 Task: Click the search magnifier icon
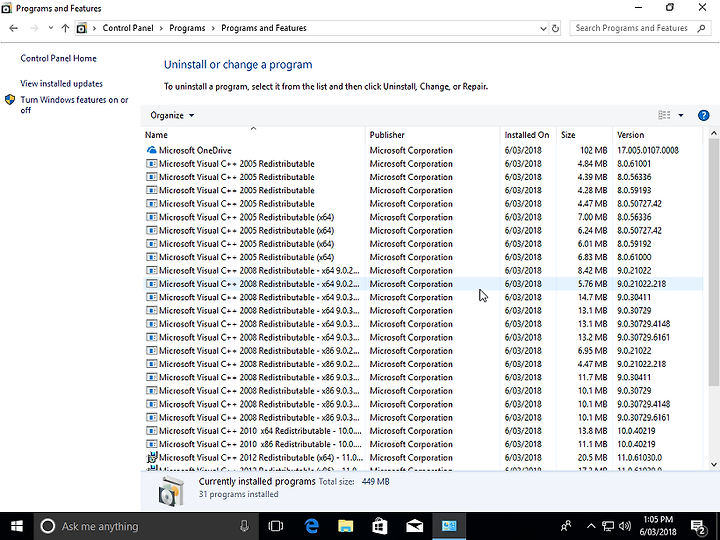tap(701, 28)
